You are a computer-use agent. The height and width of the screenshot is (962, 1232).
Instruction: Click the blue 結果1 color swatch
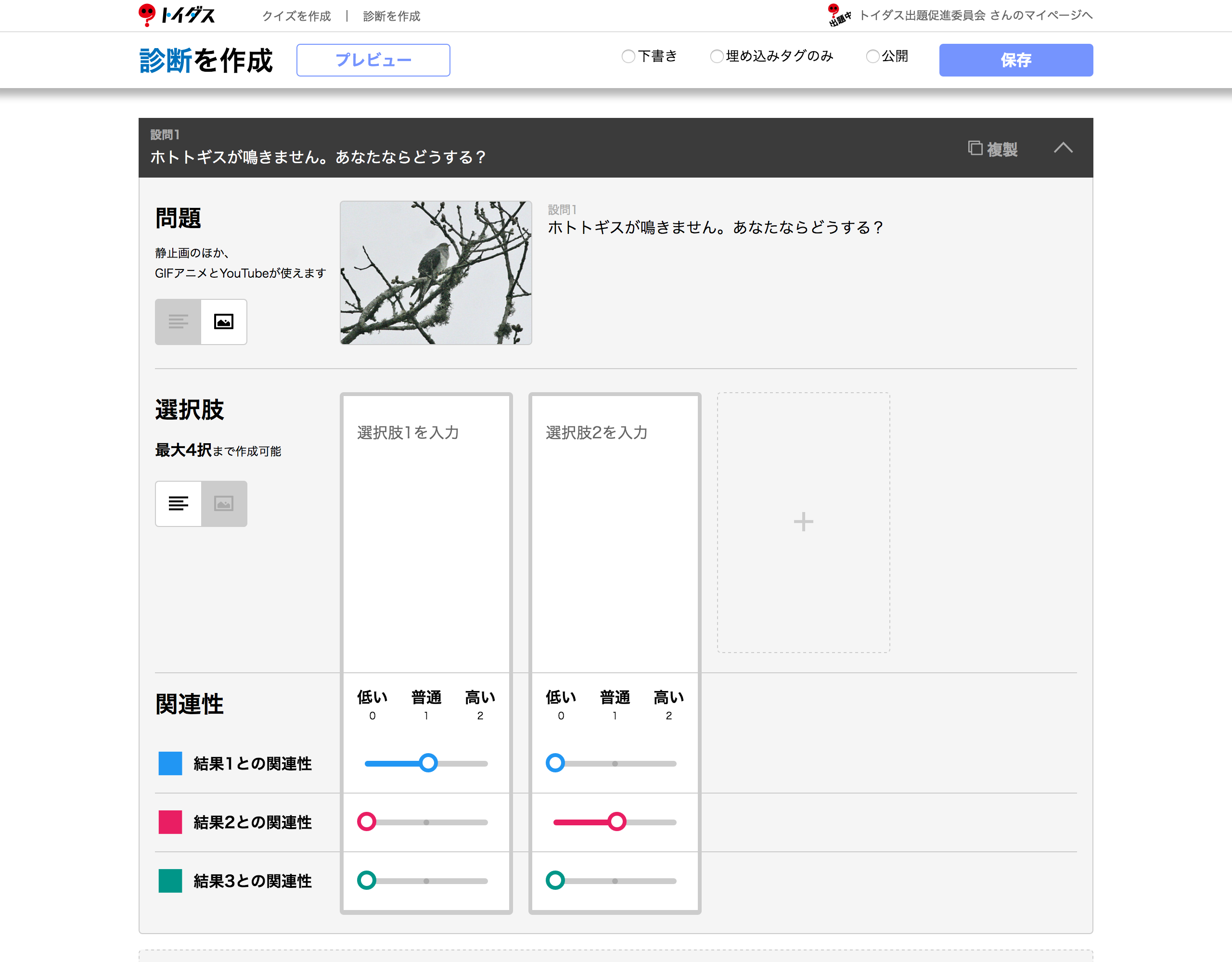(x=170, y=763)
